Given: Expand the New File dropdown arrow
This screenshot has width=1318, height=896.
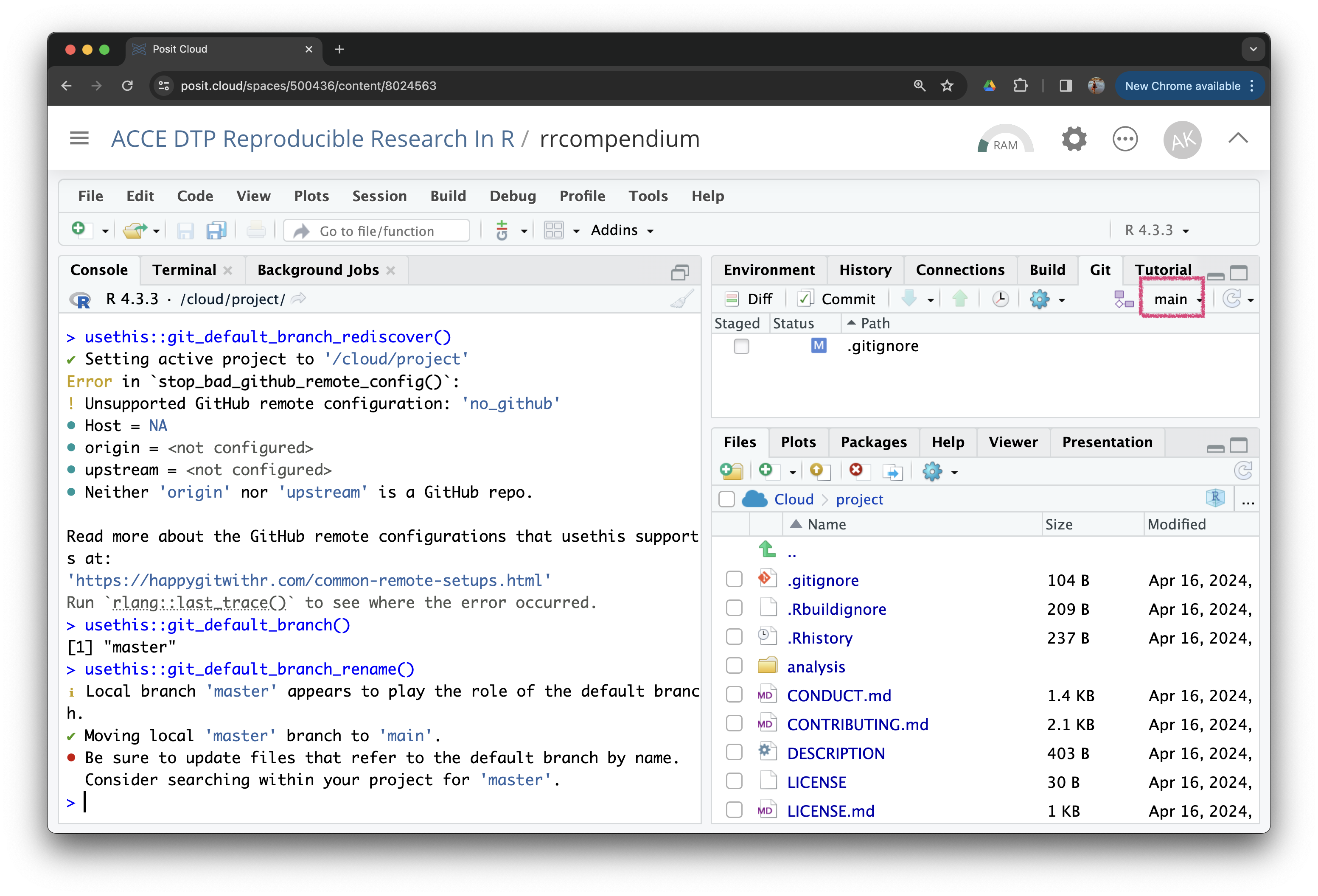Looking at the screenshot, I should coord(105,231).
